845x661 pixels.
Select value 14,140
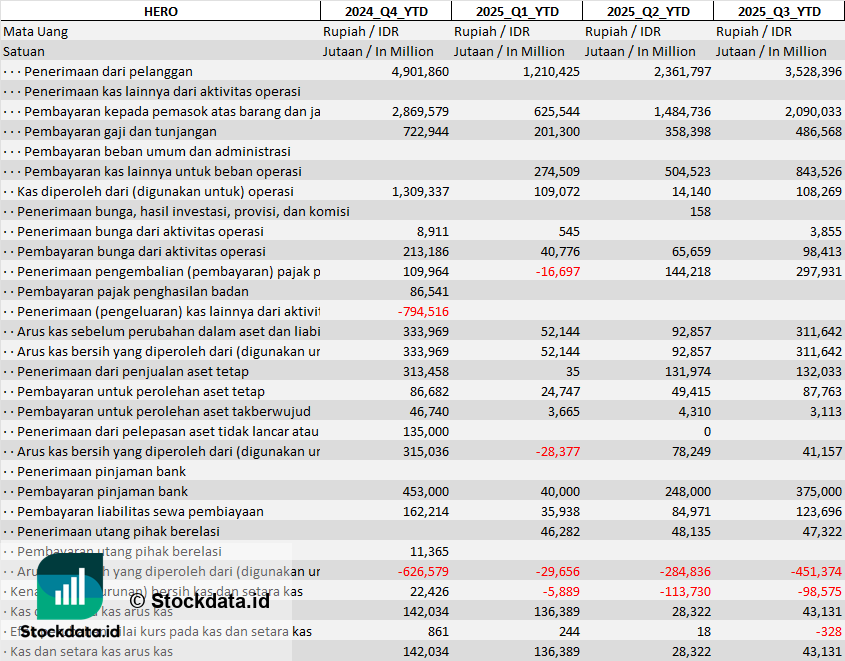coord(691,191)
